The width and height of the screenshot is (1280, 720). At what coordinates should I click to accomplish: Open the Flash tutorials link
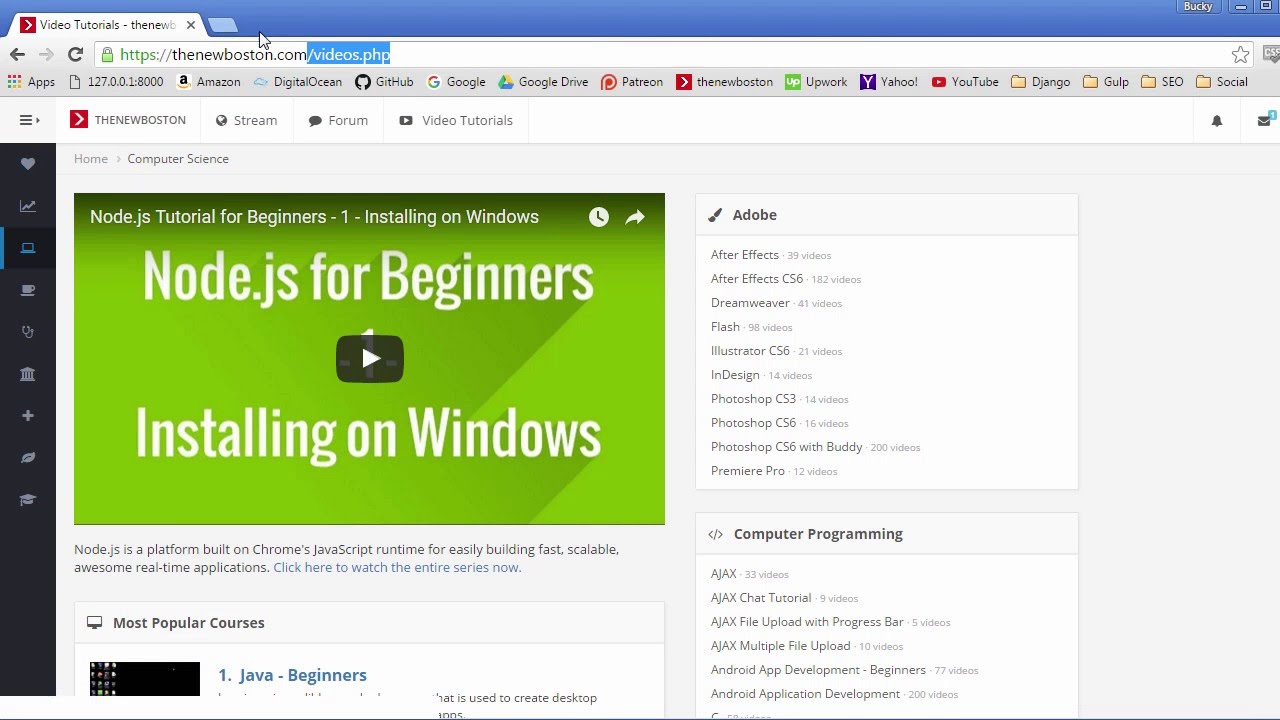(x=725, y=327)
